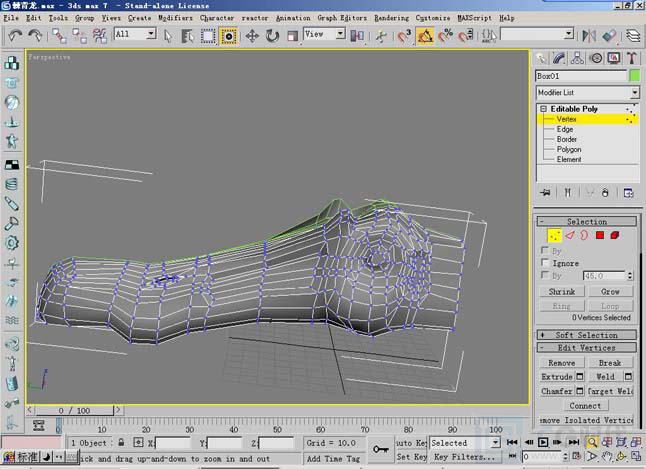
Task: Open Select by Name list icon
Action: (187, 36)
